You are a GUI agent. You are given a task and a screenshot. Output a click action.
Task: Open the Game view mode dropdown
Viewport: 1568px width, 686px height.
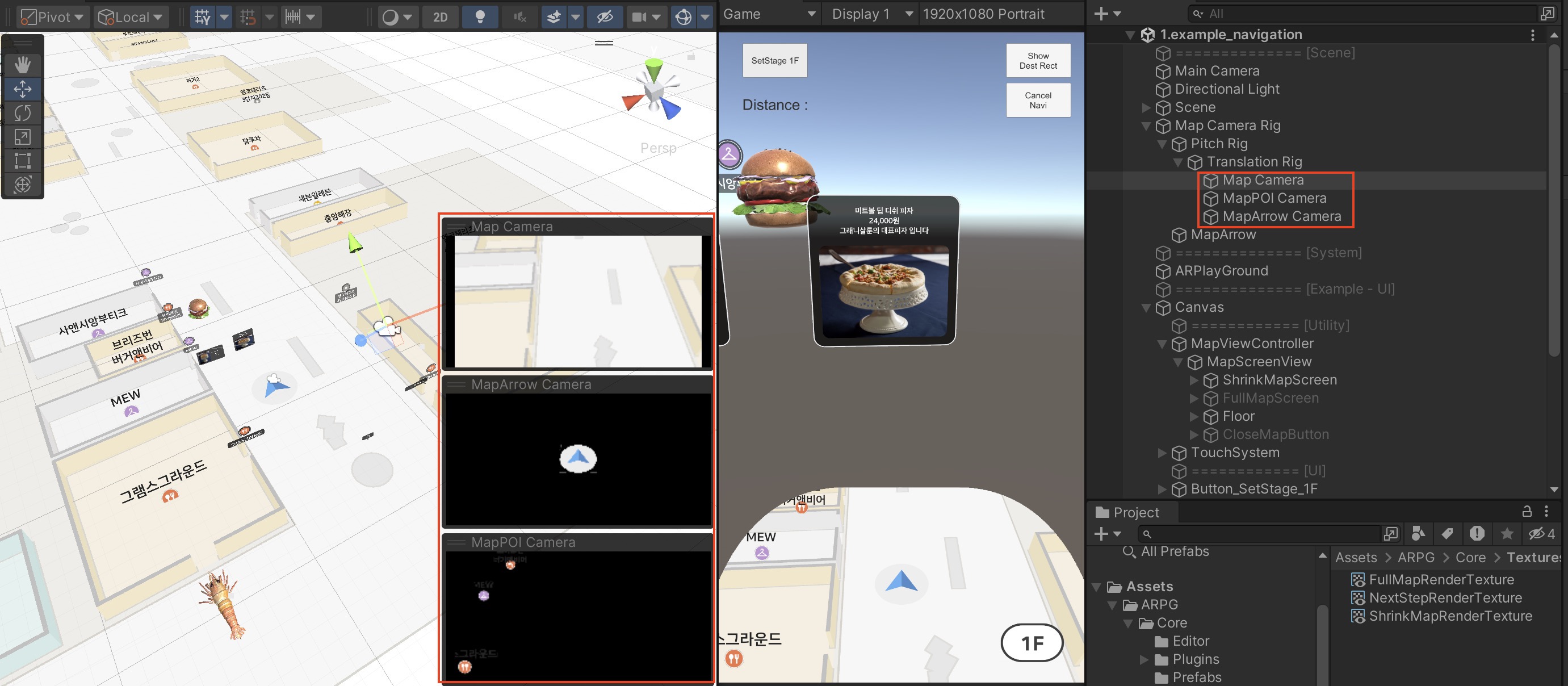(769, 14)
